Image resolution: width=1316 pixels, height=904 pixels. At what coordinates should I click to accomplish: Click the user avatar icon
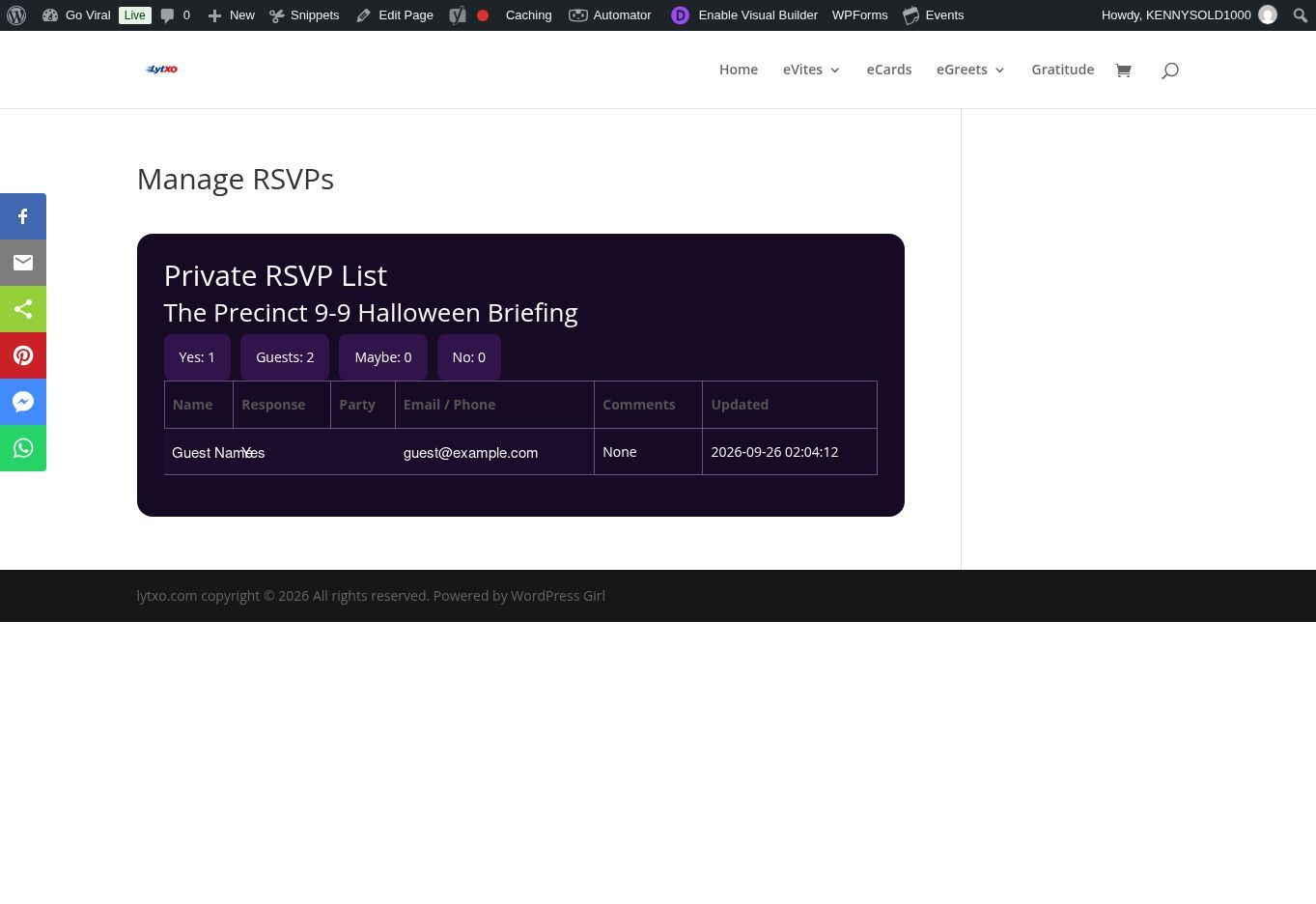[x=1268, y=15]
